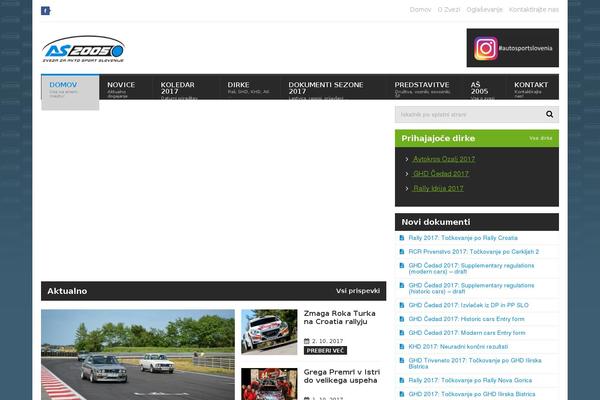This screenshot has width=600, height=400.
Task: Open Dokumenti sezone 2017 menu
Action: click(x=333, y=87)
